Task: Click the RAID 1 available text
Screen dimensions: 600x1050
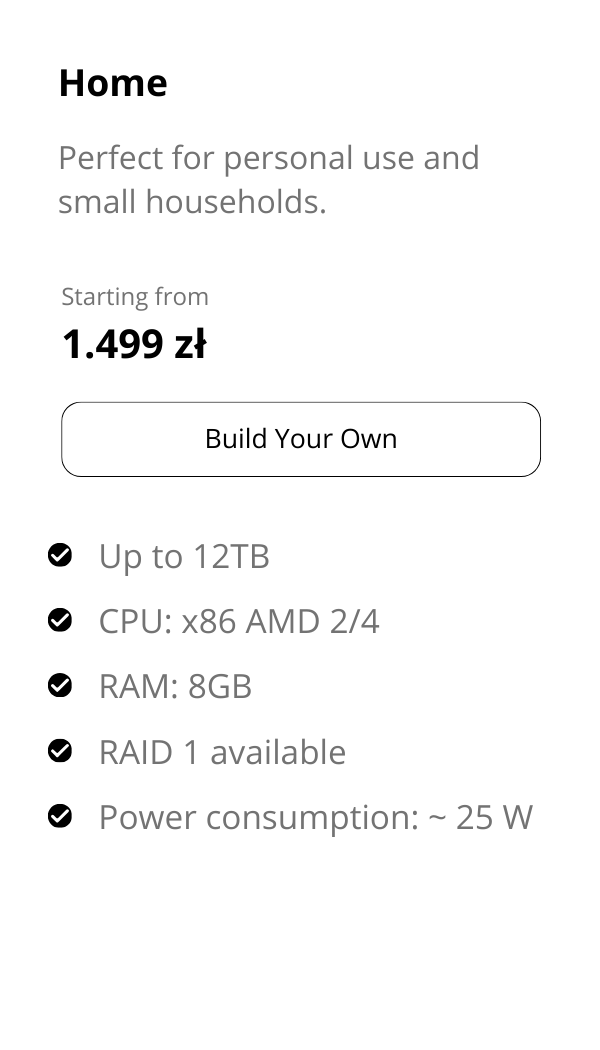Action: pos(222,752)
